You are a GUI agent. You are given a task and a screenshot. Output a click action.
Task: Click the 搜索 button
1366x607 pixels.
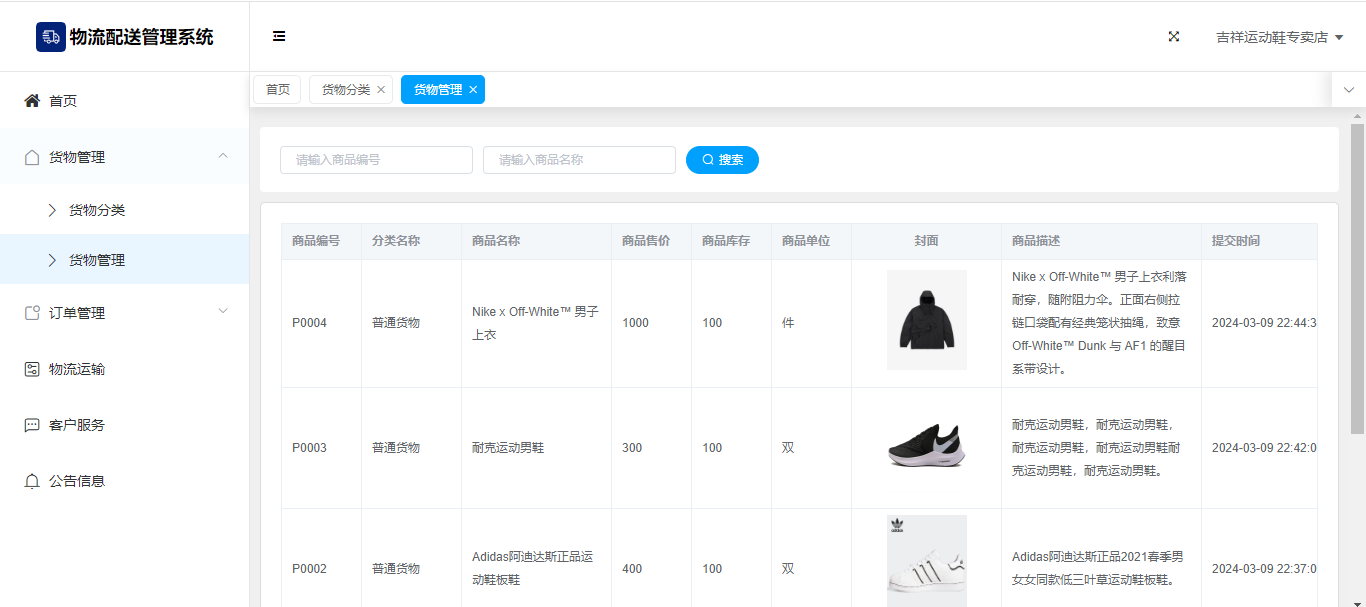(x=722, y=160)
